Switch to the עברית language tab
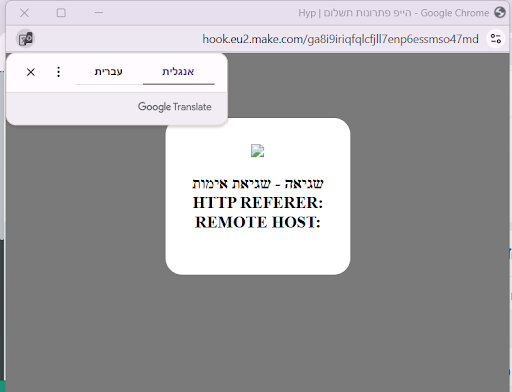 (109, 72)
